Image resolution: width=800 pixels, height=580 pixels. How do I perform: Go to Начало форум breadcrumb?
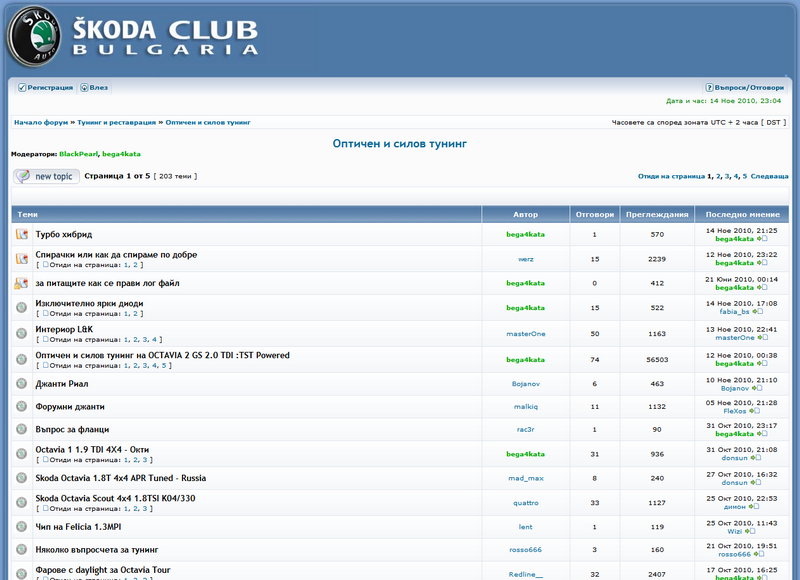41,122
